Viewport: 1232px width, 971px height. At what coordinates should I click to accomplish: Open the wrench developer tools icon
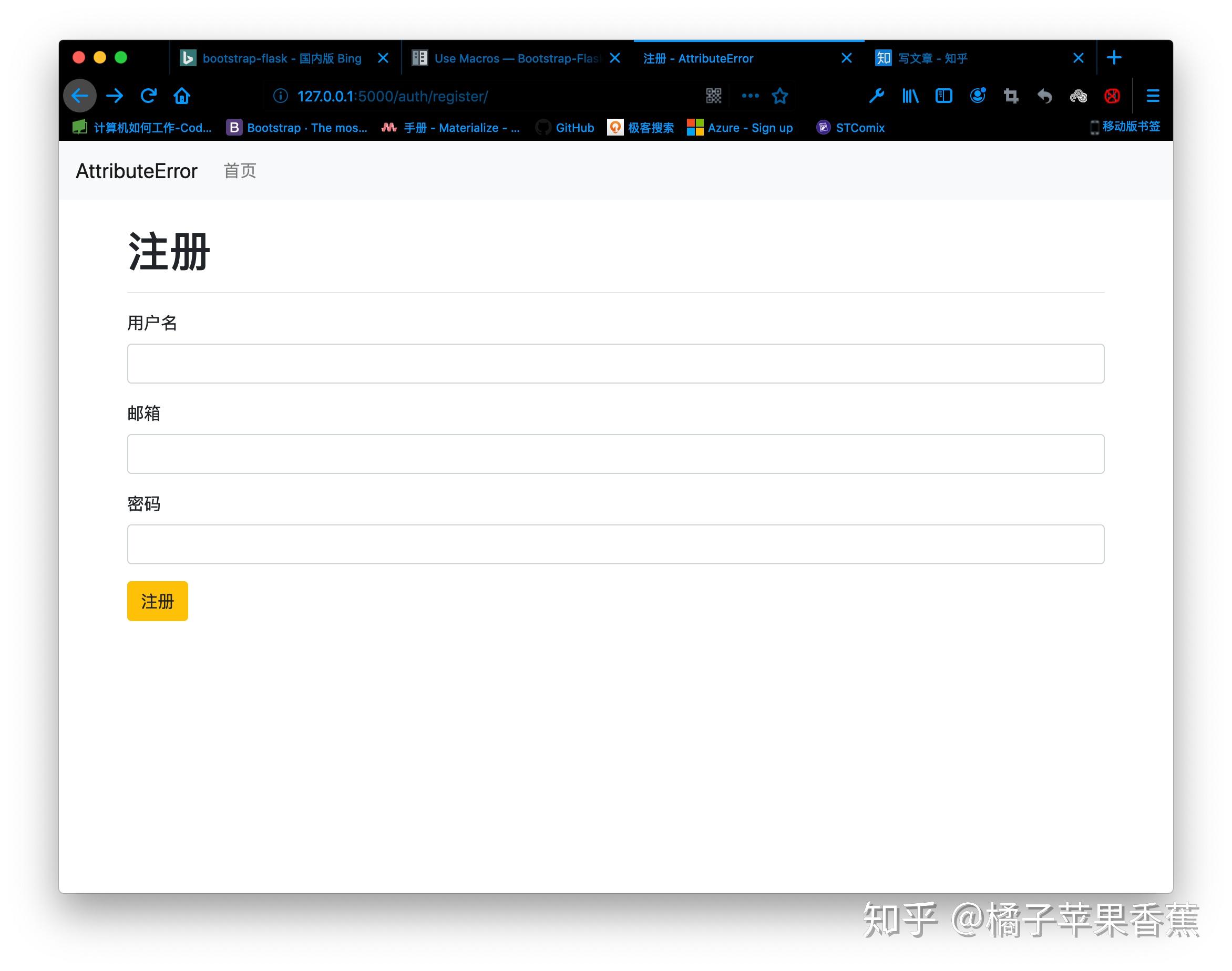(x=876, y=96)
